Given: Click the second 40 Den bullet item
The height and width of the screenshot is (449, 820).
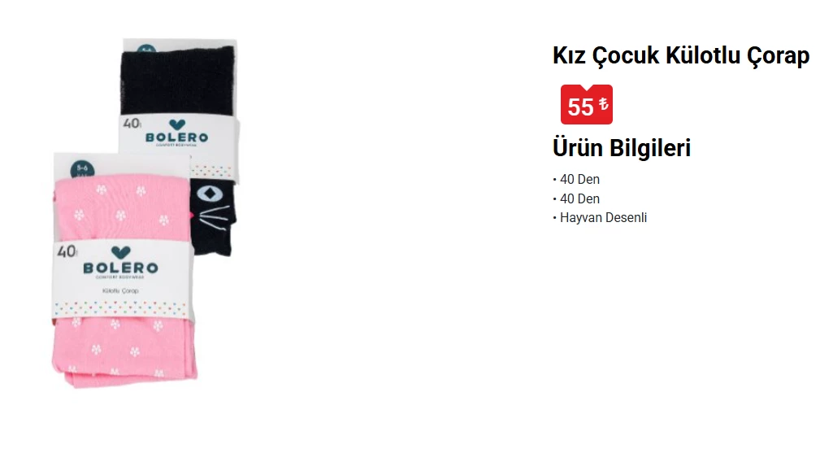Looking at the screenshot, I should (x=576, y=199).
